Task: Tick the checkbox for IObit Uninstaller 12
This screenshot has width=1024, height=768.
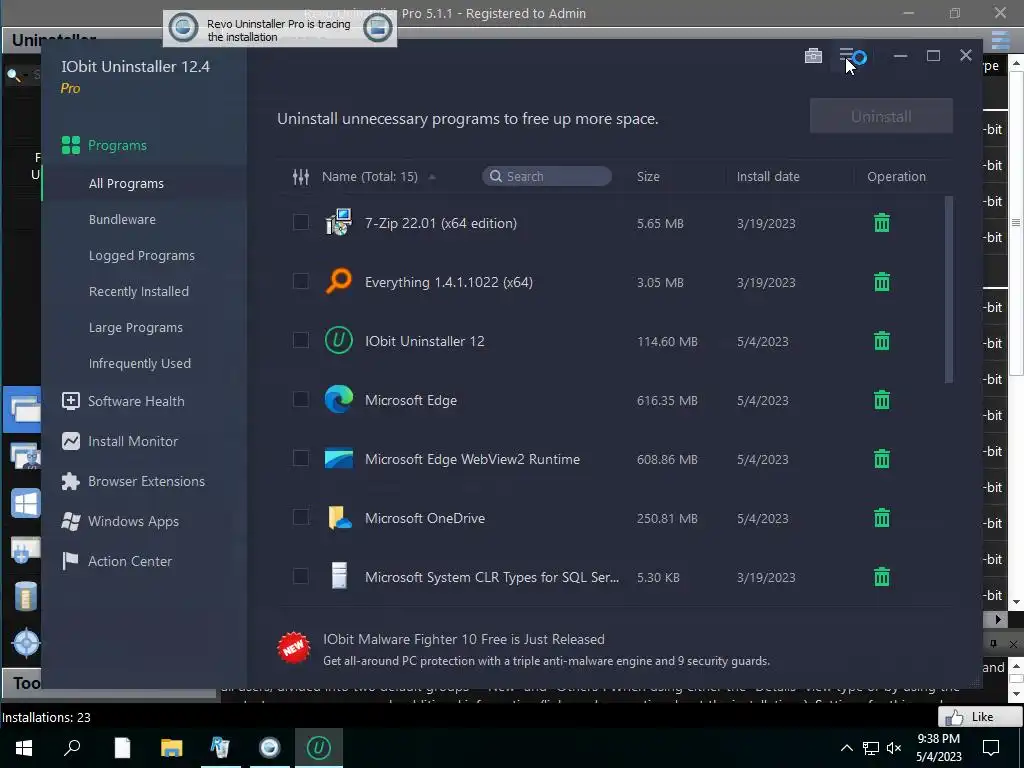Action: 300,340
